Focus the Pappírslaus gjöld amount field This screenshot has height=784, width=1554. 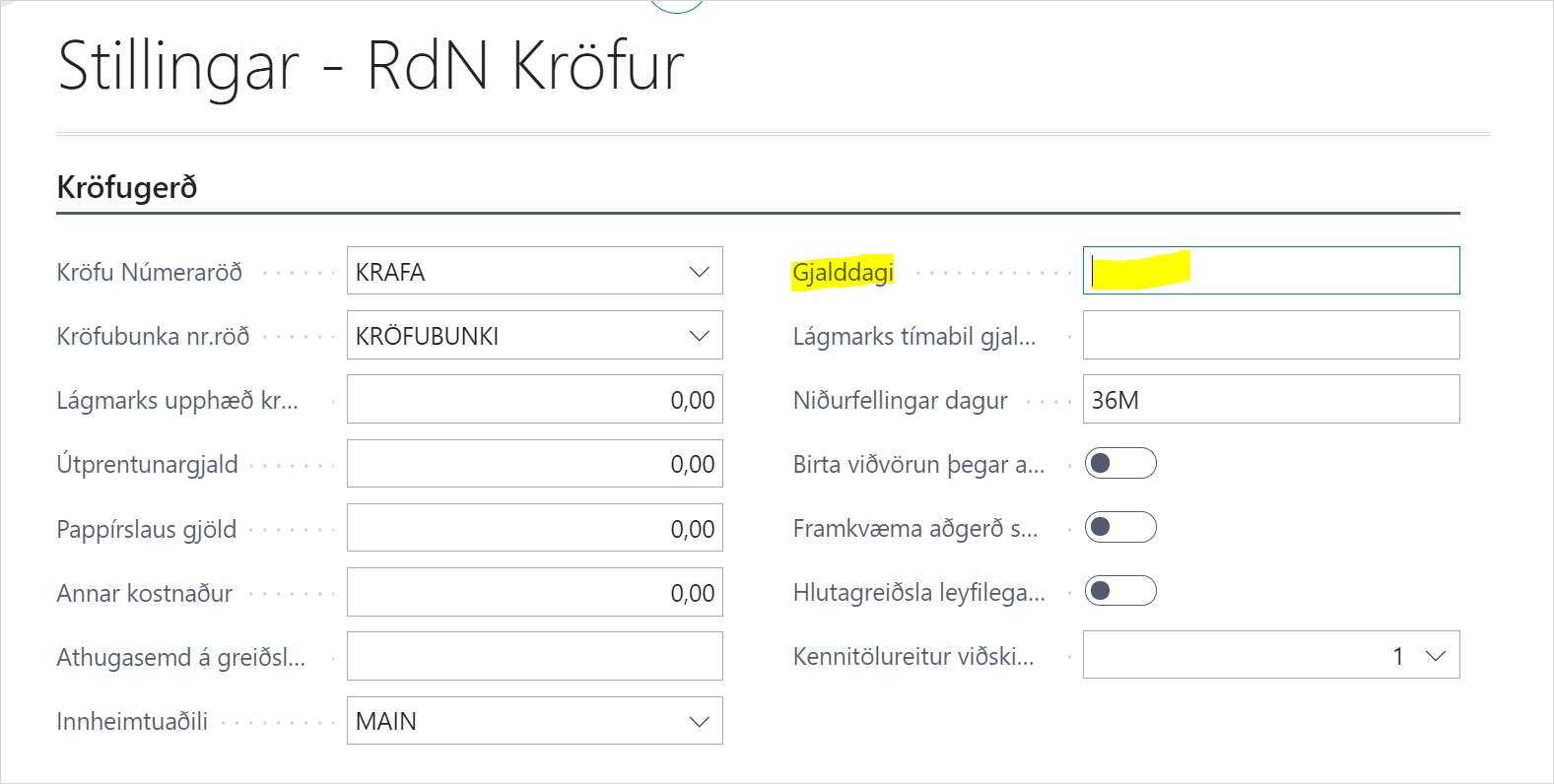pyautogui.click(x=534, y=528)
